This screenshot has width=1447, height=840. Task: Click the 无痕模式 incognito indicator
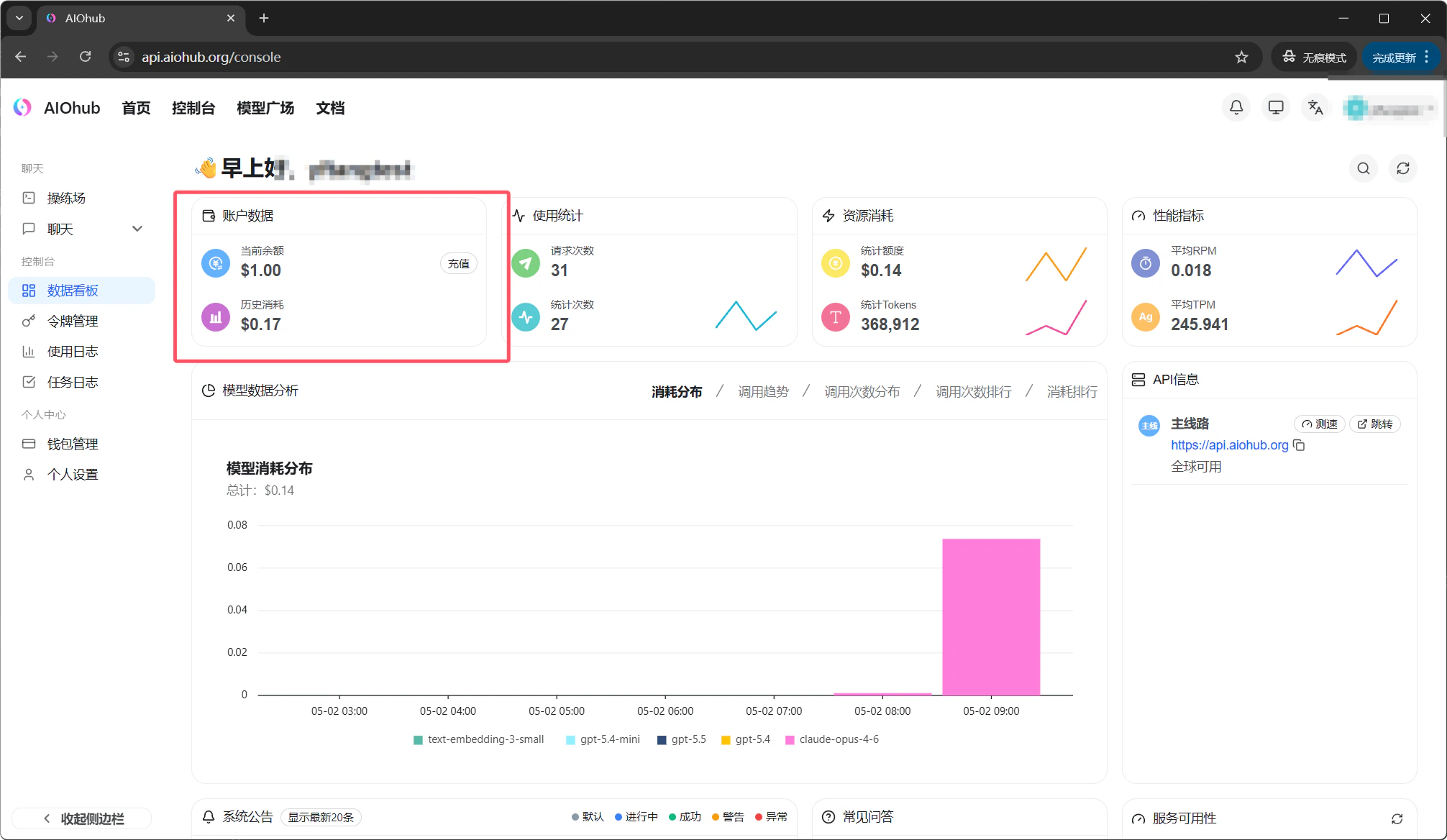1315,58
